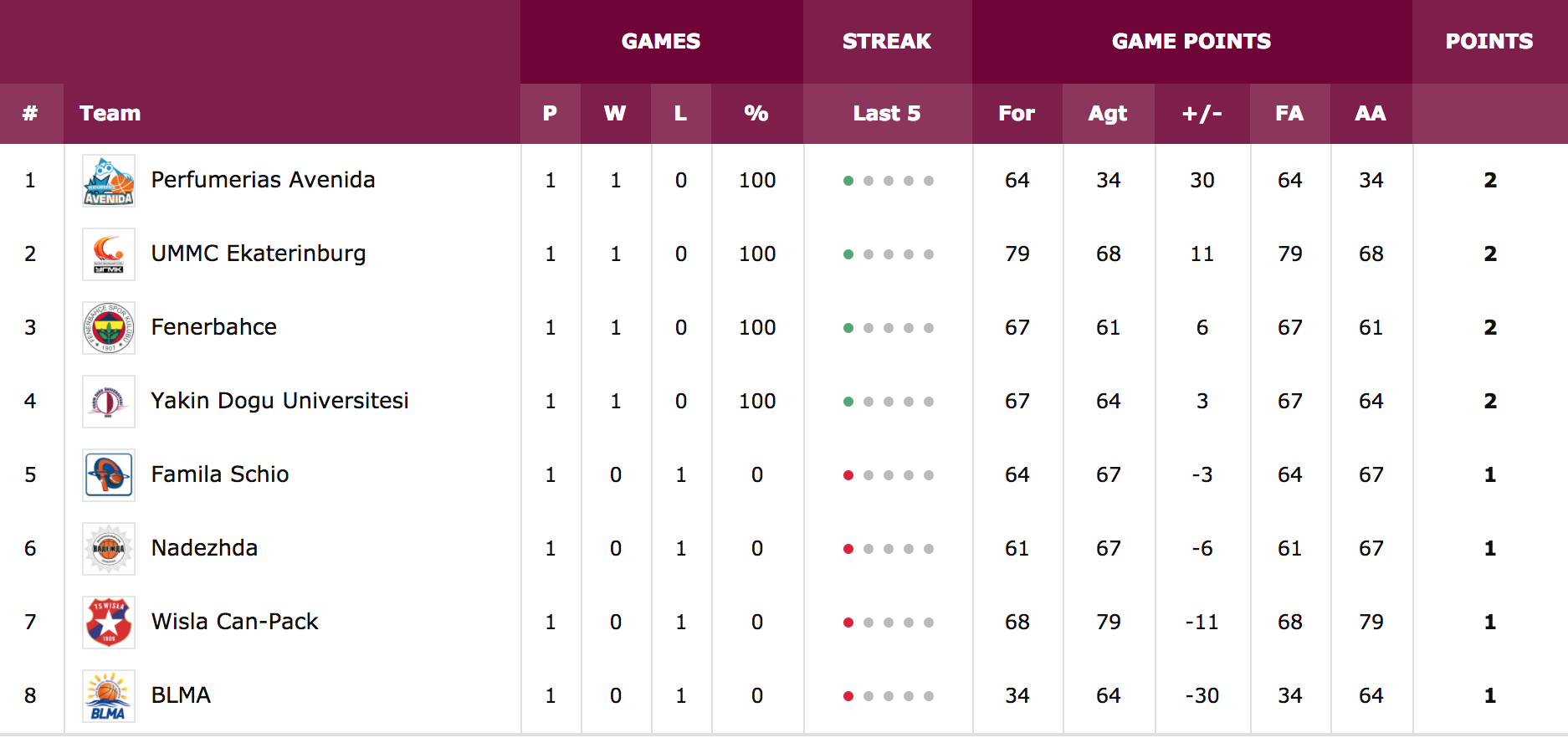Select the Yakin Dogu Universitesi logo
This screenshot has width=1568, height=738.
(109, 402)
